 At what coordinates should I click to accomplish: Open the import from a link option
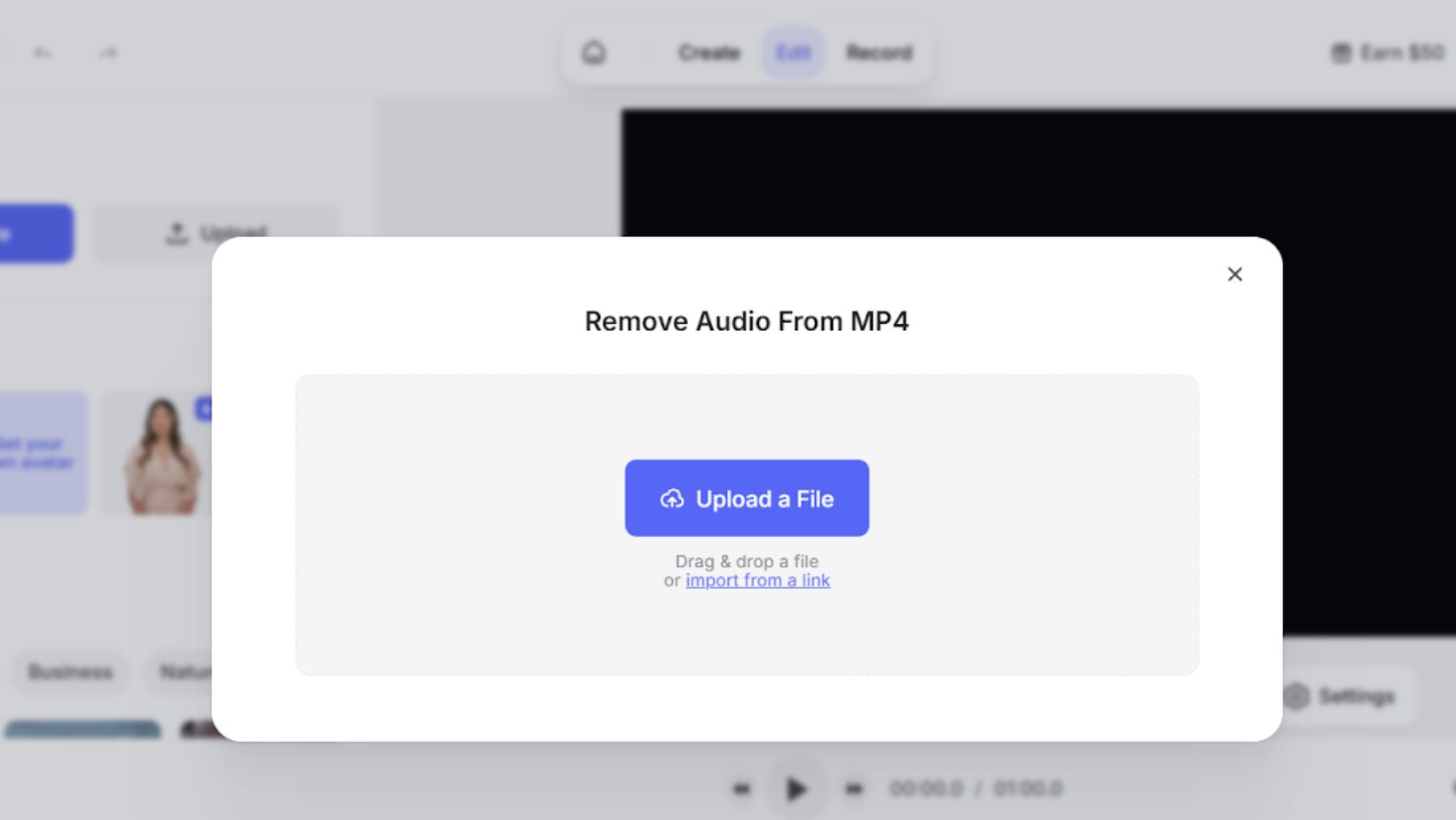coord(757,580)
